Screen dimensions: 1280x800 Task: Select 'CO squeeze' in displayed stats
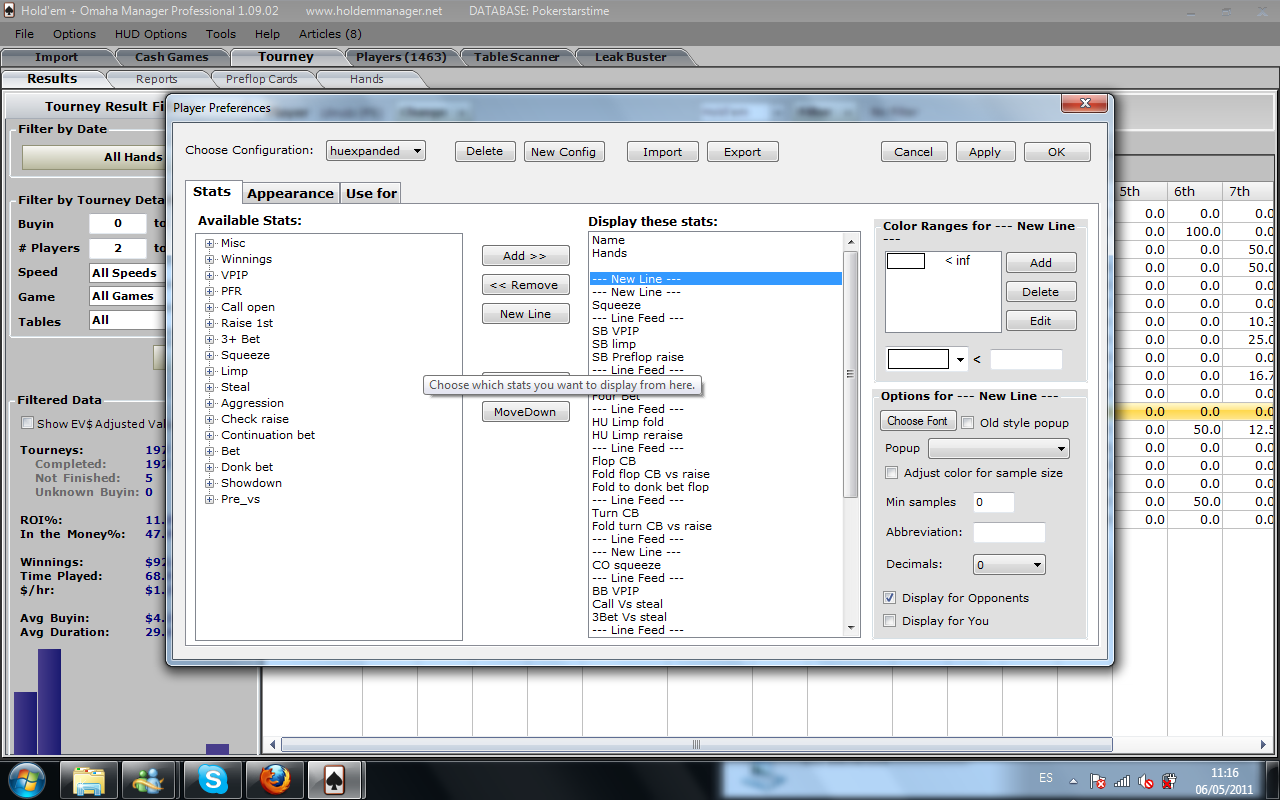pos(626,565)
